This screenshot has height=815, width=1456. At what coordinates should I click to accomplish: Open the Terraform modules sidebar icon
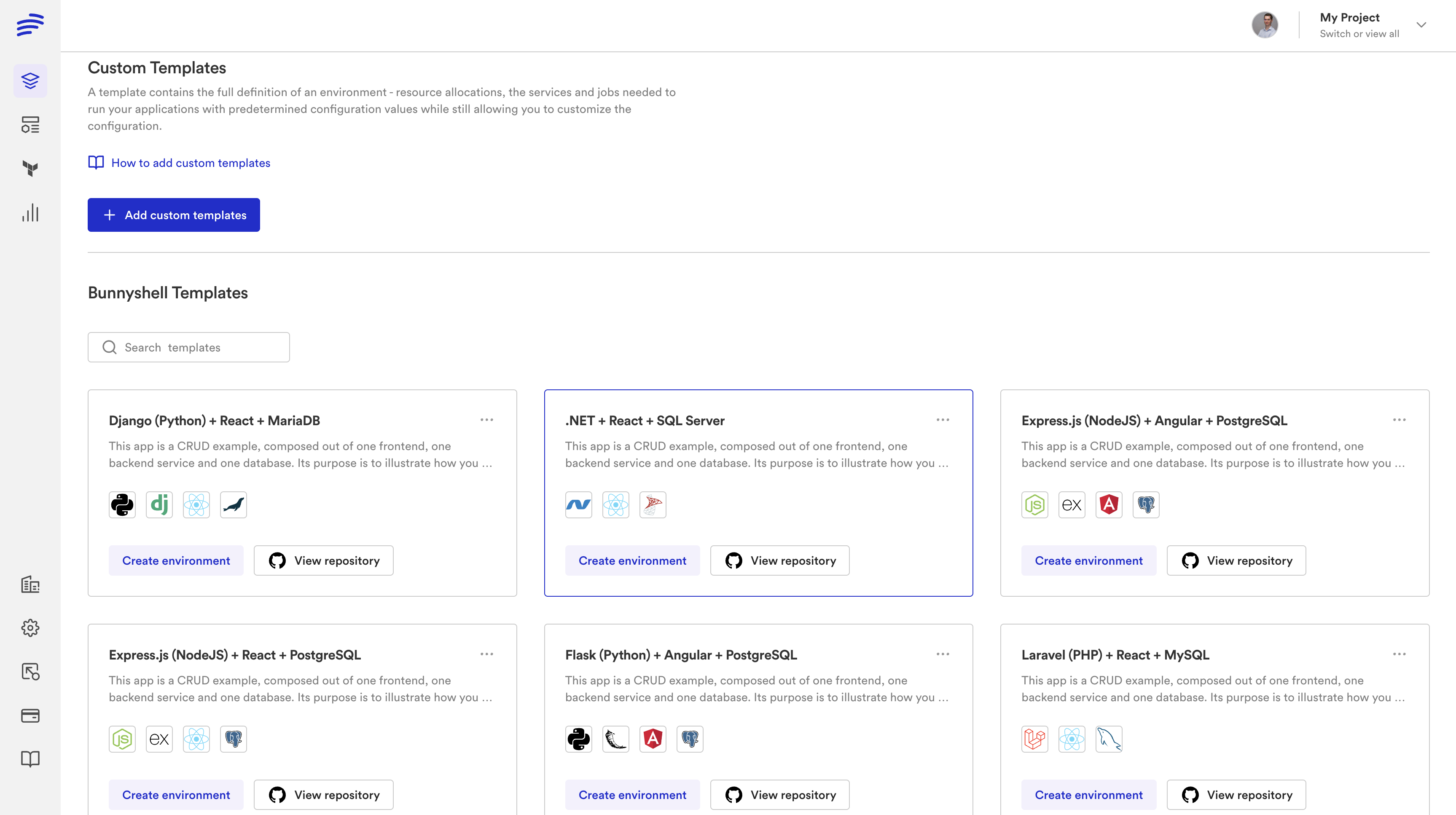[x=30, y=169]
